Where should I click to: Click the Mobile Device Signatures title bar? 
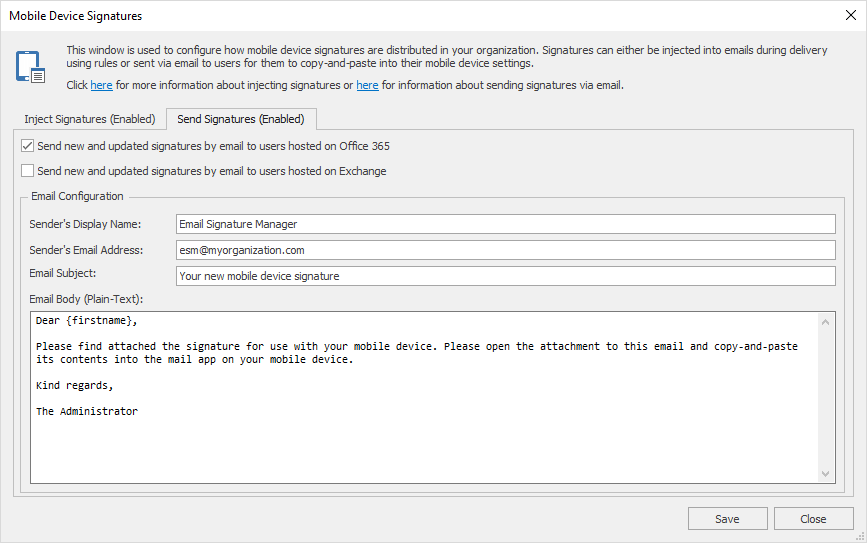(x=400, y=15)
